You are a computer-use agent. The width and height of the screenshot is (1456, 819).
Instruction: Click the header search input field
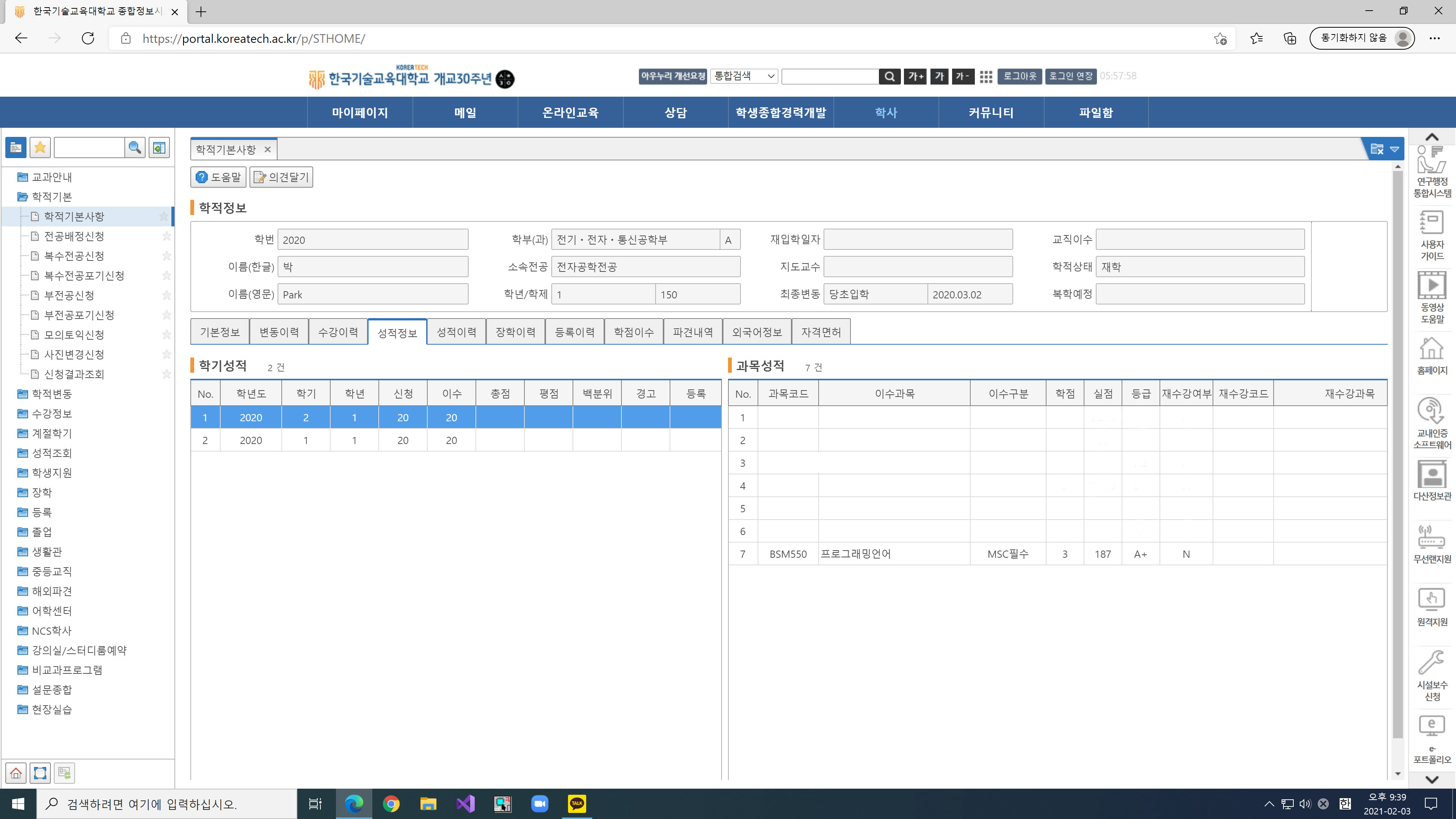pos(830,76)
